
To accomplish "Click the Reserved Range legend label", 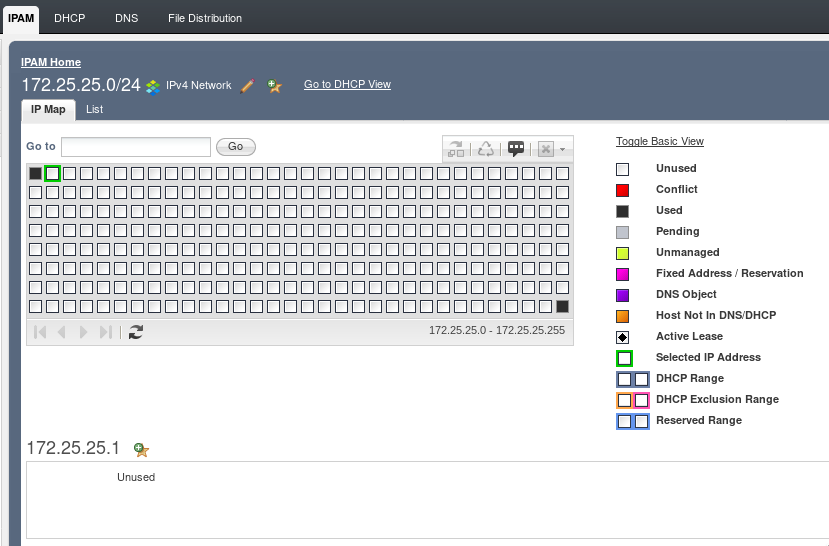I will point(699,420).
